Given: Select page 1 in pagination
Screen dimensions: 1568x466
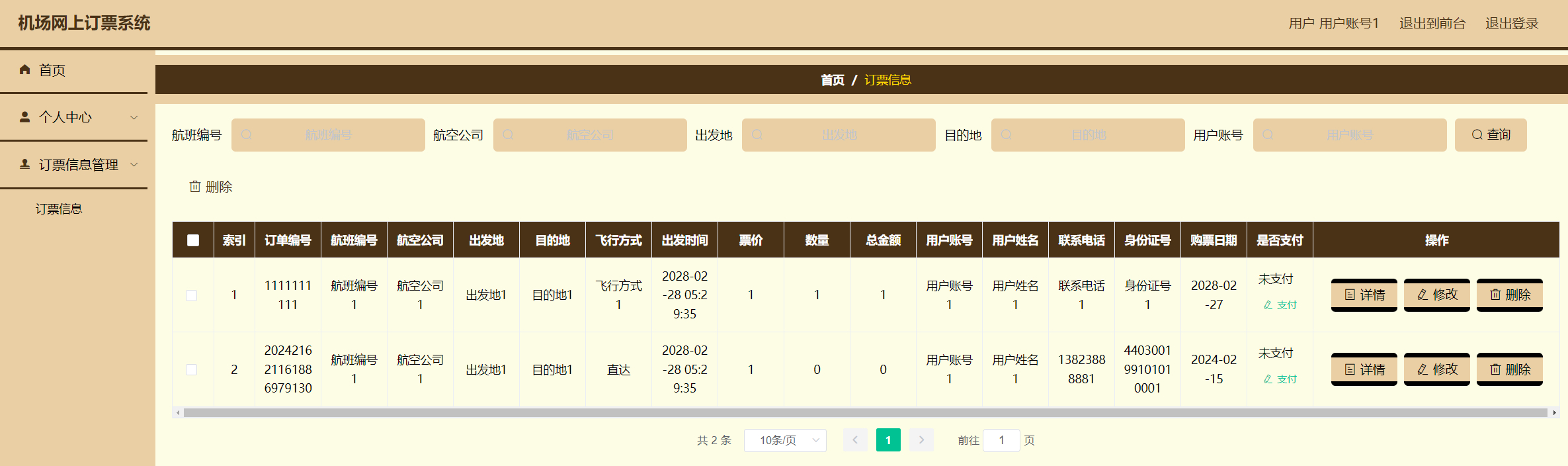Looking at the screenshot, I should [x=888, y=440].
